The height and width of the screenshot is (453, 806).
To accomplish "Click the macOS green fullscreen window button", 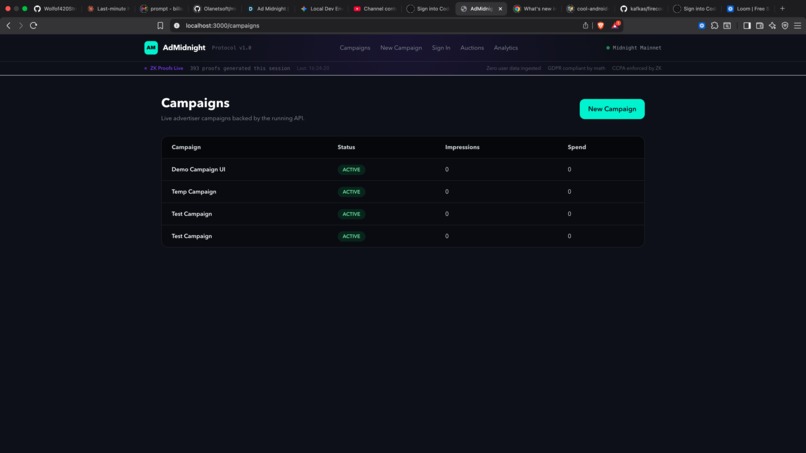I will click(x=25, y=9).
